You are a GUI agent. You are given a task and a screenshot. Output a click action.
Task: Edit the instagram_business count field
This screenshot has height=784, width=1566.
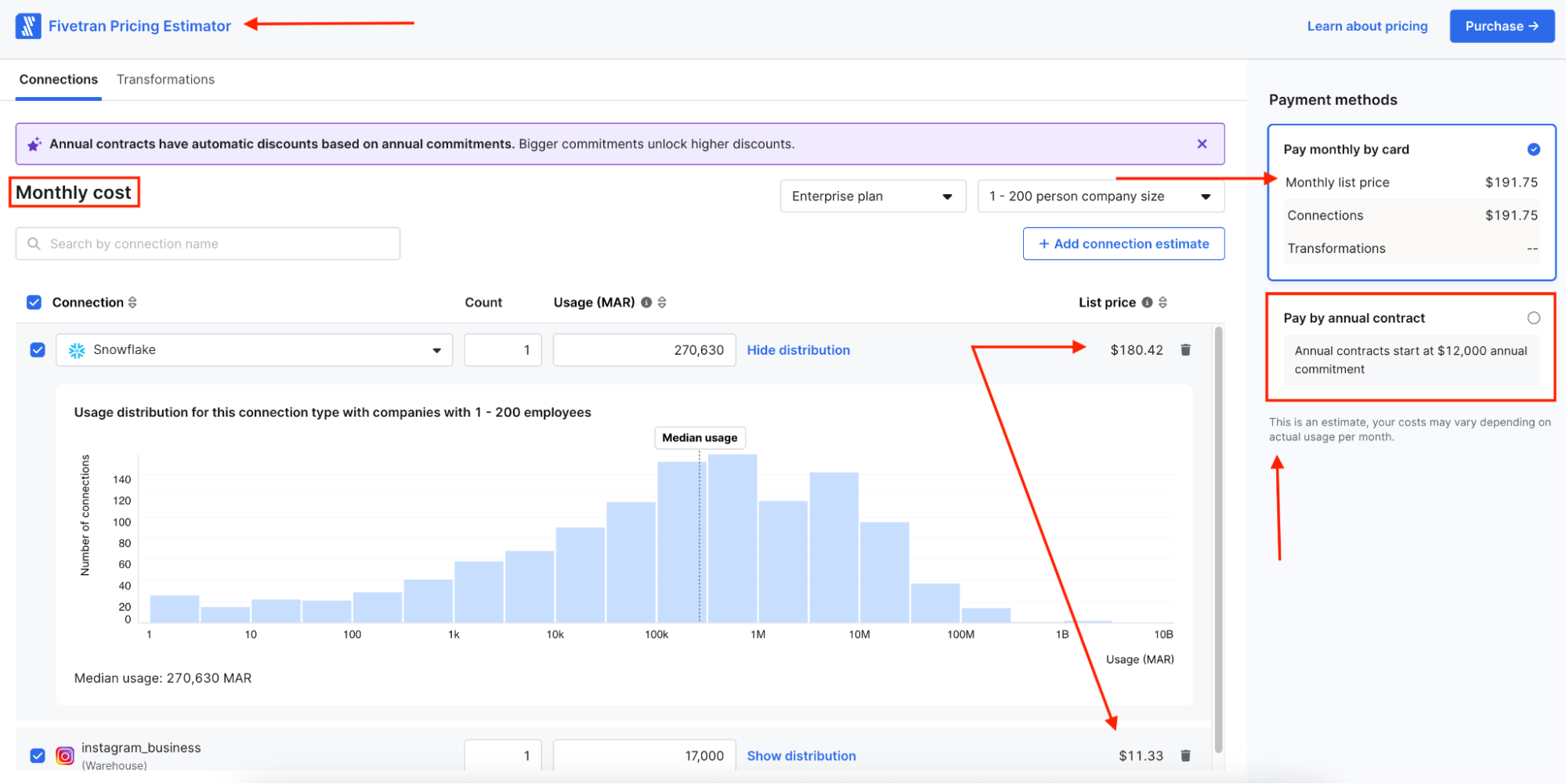[502, 755]
